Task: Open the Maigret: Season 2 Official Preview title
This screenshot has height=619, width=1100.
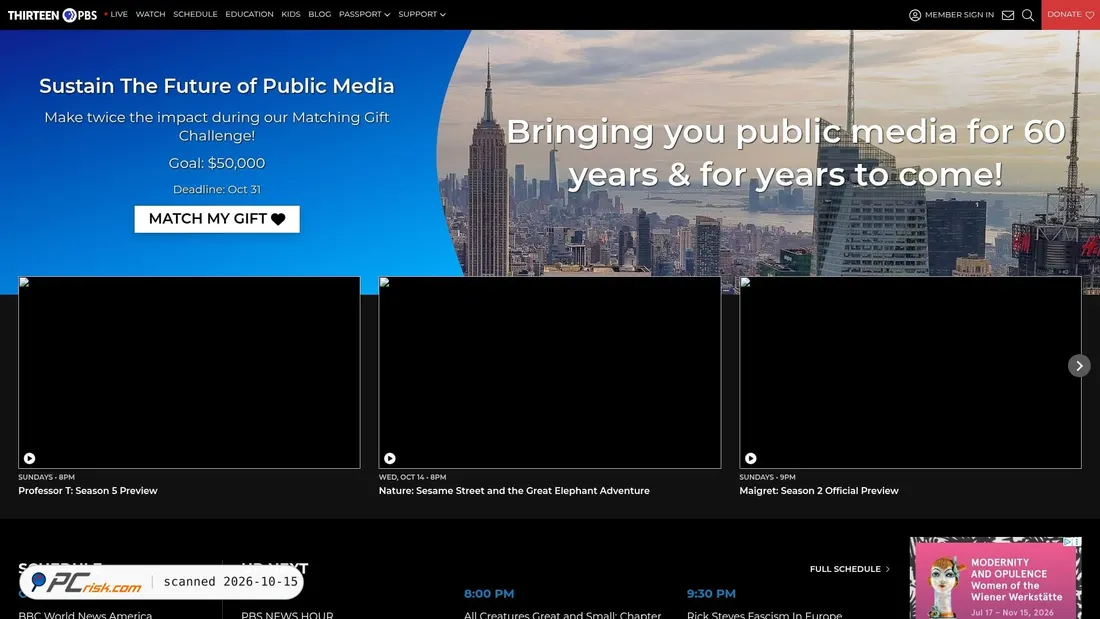Action: pyautogui.click(x=819, y=491)
